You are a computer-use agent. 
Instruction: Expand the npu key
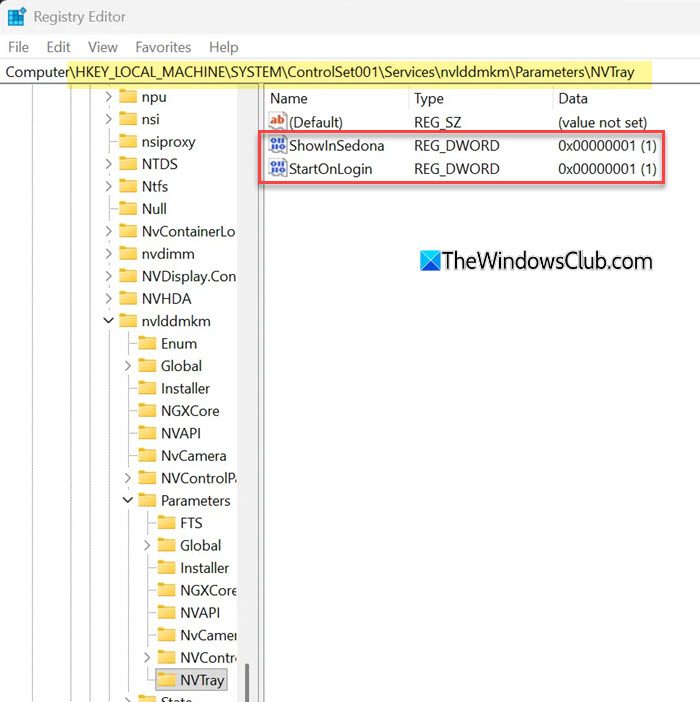point(108,97)
